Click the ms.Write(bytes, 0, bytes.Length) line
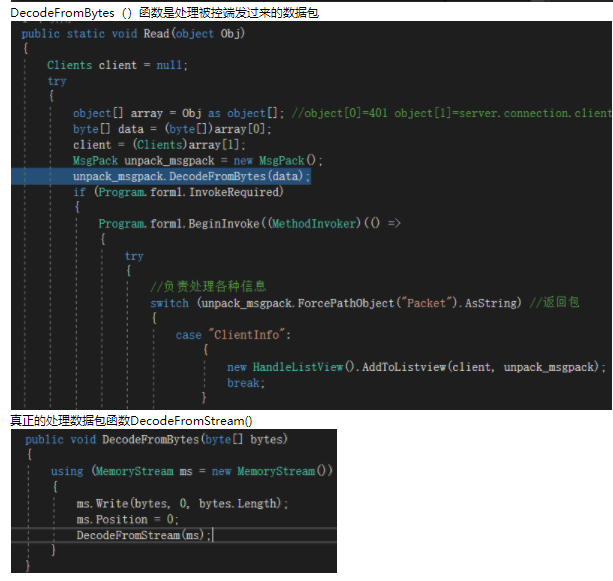 [x=182, y=503]
